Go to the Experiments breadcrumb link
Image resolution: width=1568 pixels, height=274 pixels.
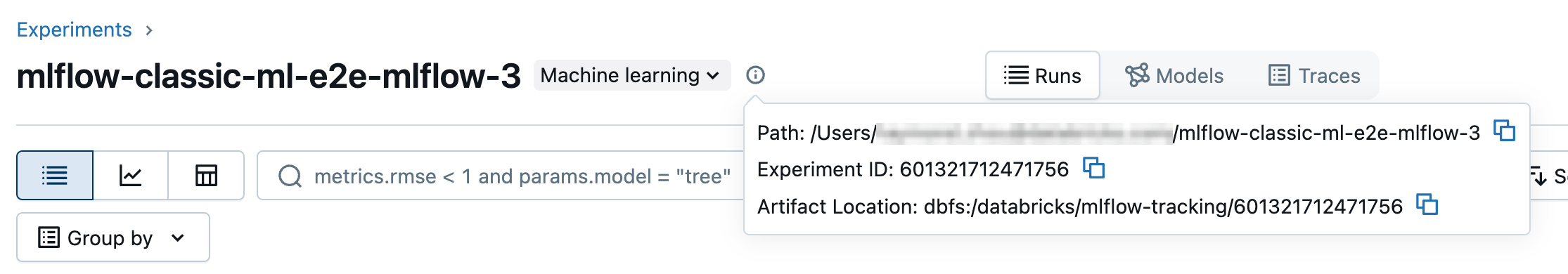click(75, 30)
